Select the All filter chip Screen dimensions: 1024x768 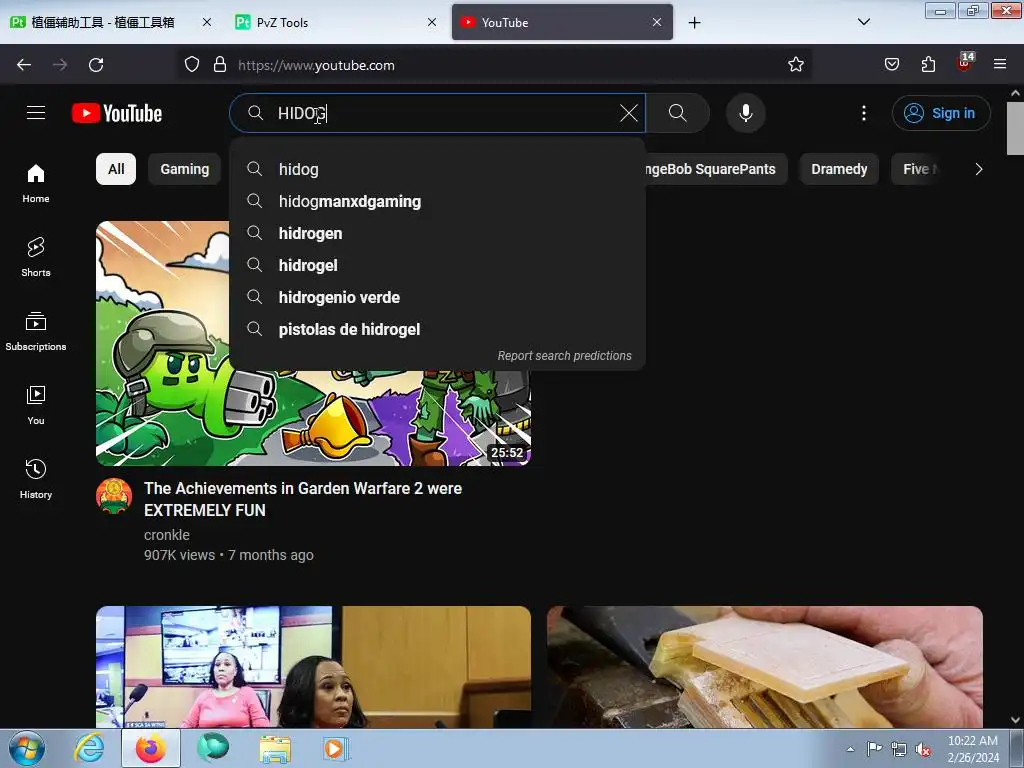tap(116, 169)
